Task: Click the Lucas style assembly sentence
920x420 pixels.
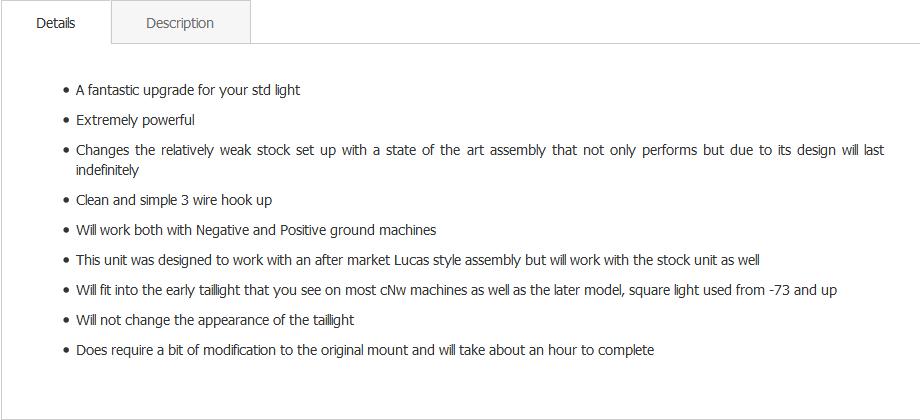Action: coord(418,260)
